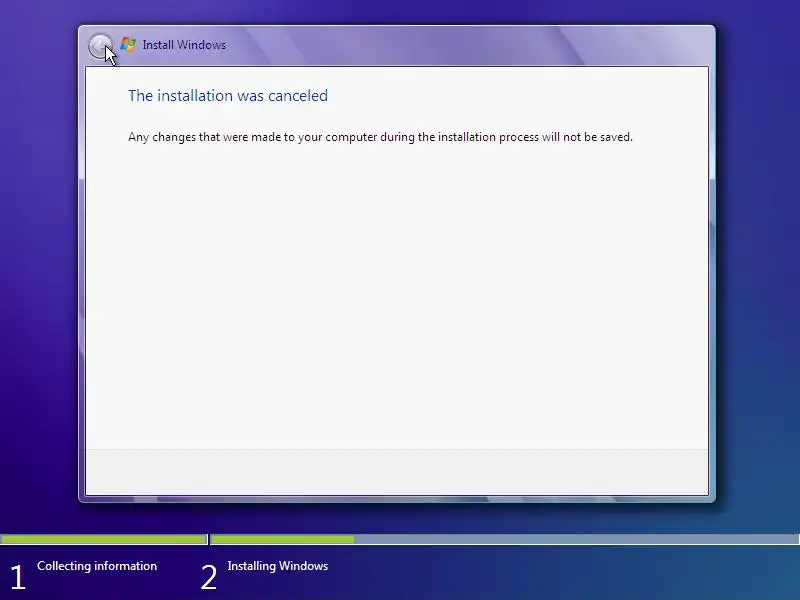800x600 pixels.
Task: Click the Collecting information progress bar
Action: (104, 539)
